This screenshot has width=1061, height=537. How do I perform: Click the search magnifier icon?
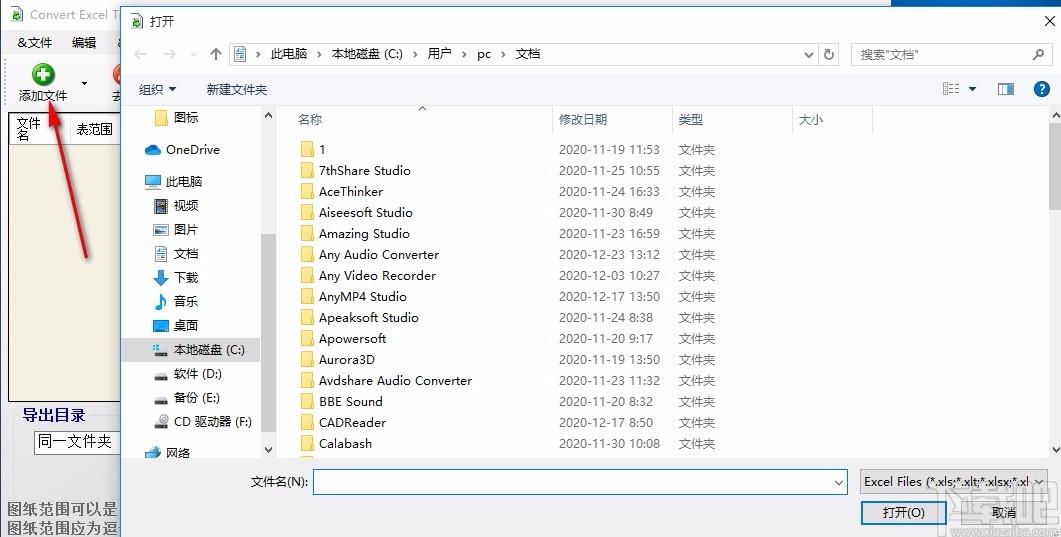1039,55
